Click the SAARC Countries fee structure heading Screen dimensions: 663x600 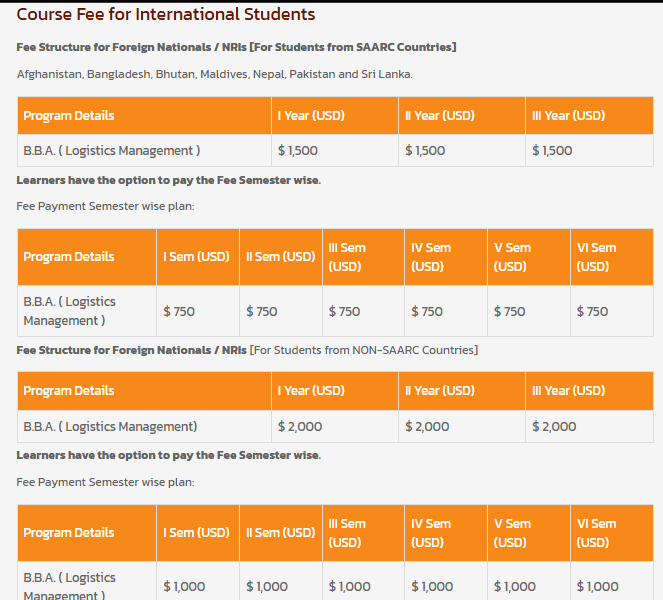click(x=236, y=47)
